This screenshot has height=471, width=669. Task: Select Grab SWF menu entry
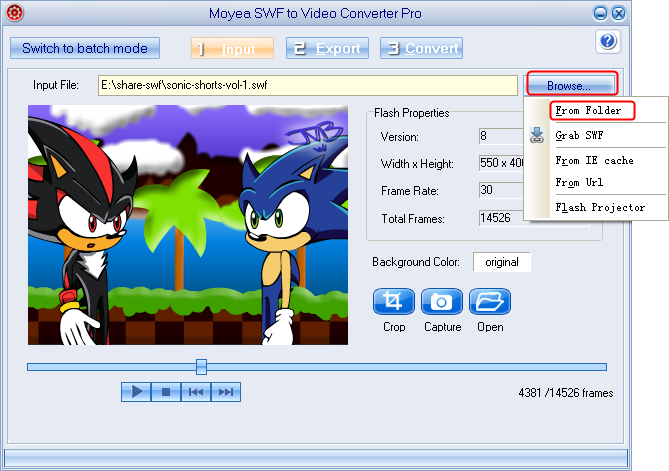pos(579,135)
